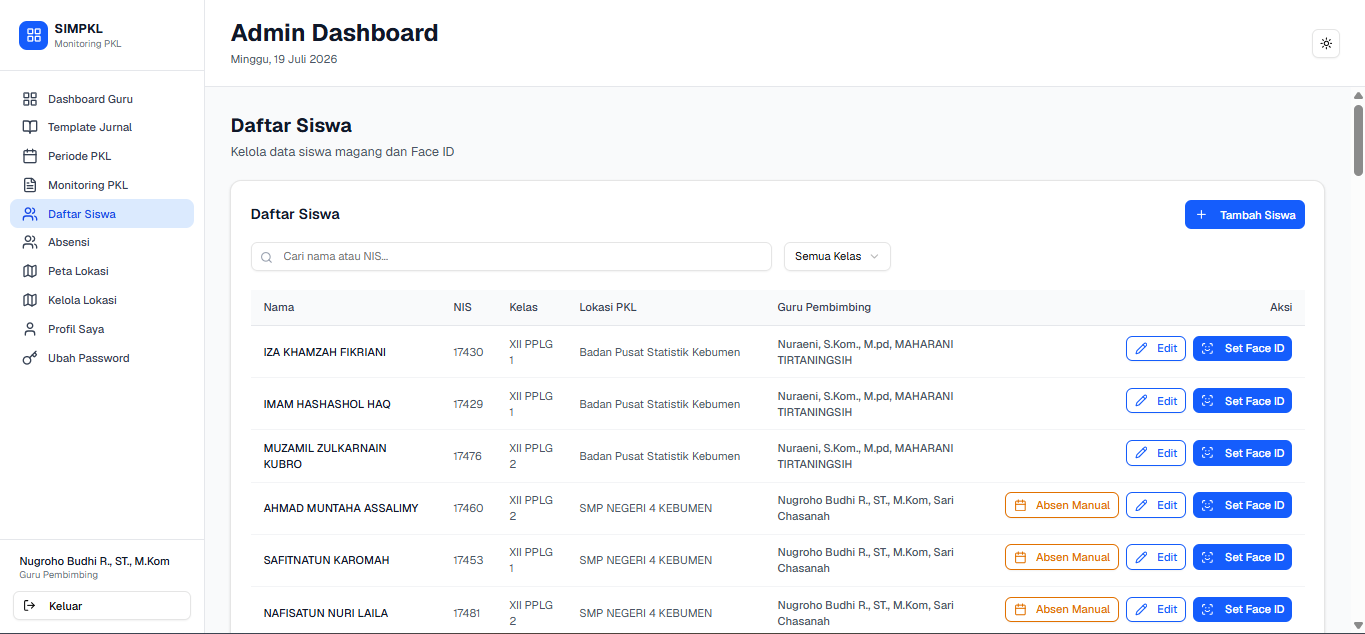Click the Kelola Lokasi map icon
The height and width of the screenshot is (634, 1365).
pyautogui.click(x=30, y=300)
